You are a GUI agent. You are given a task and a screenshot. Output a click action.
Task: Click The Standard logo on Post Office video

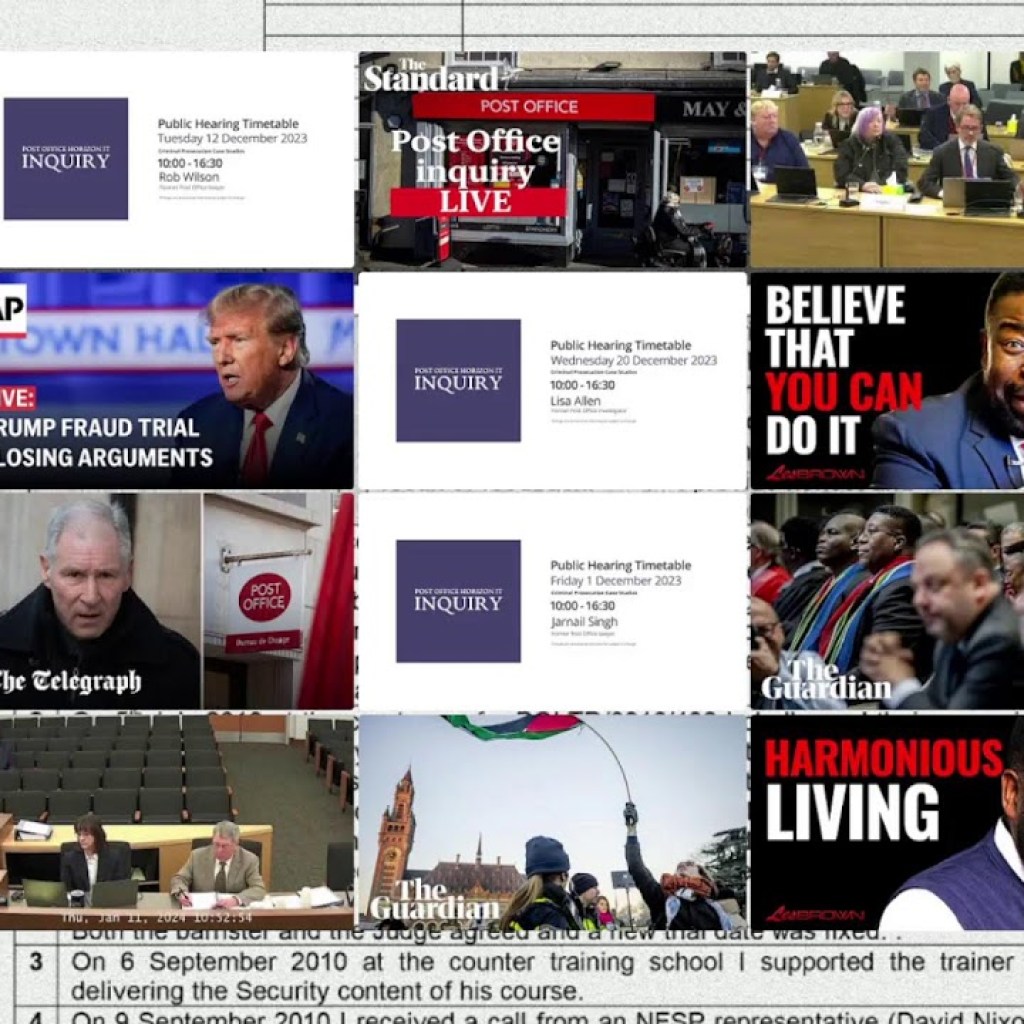(x=431, y=77)
